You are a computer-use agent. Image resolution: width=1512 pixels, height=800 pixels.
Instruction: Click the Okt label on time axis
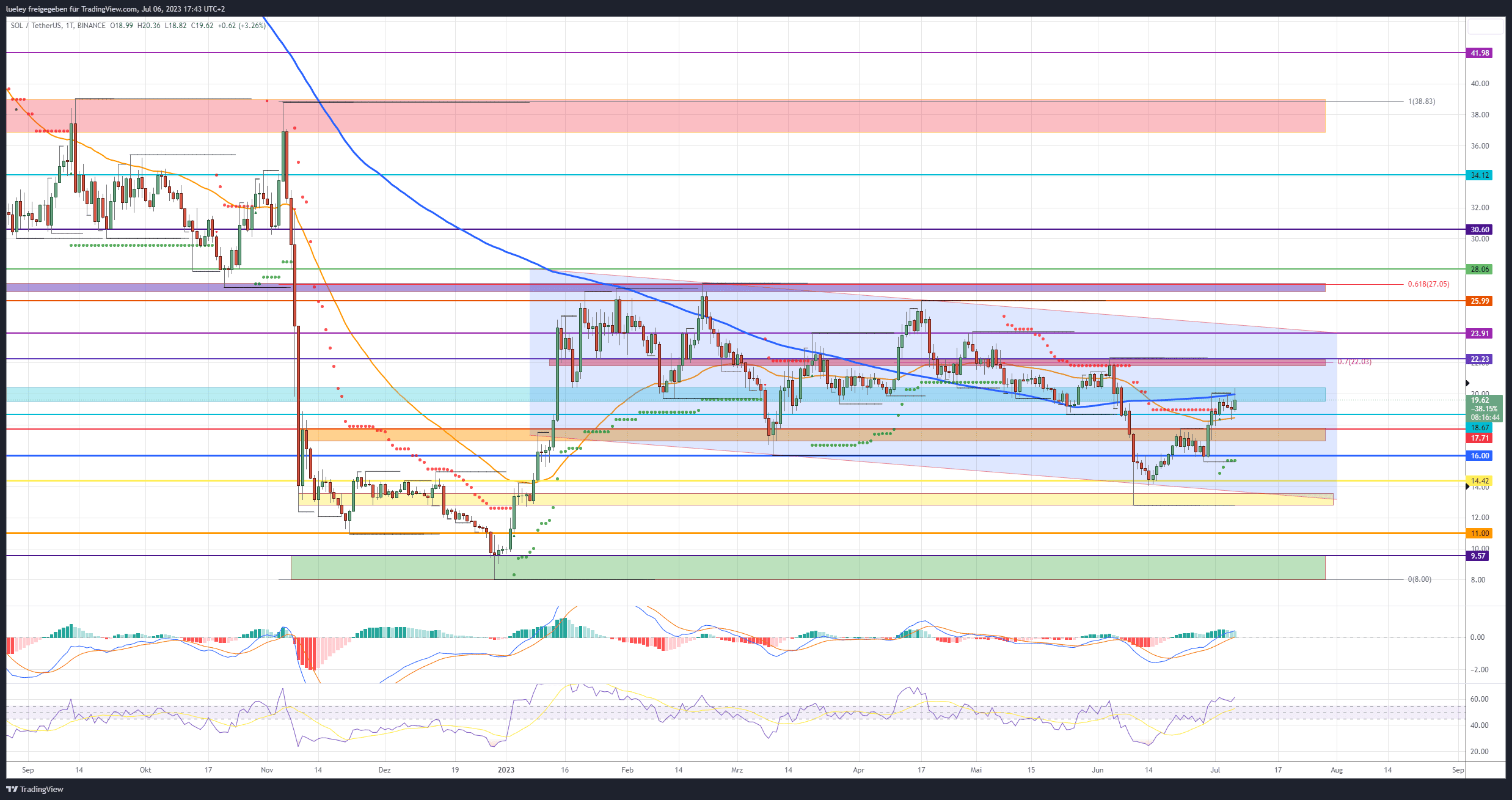(145, 770)
